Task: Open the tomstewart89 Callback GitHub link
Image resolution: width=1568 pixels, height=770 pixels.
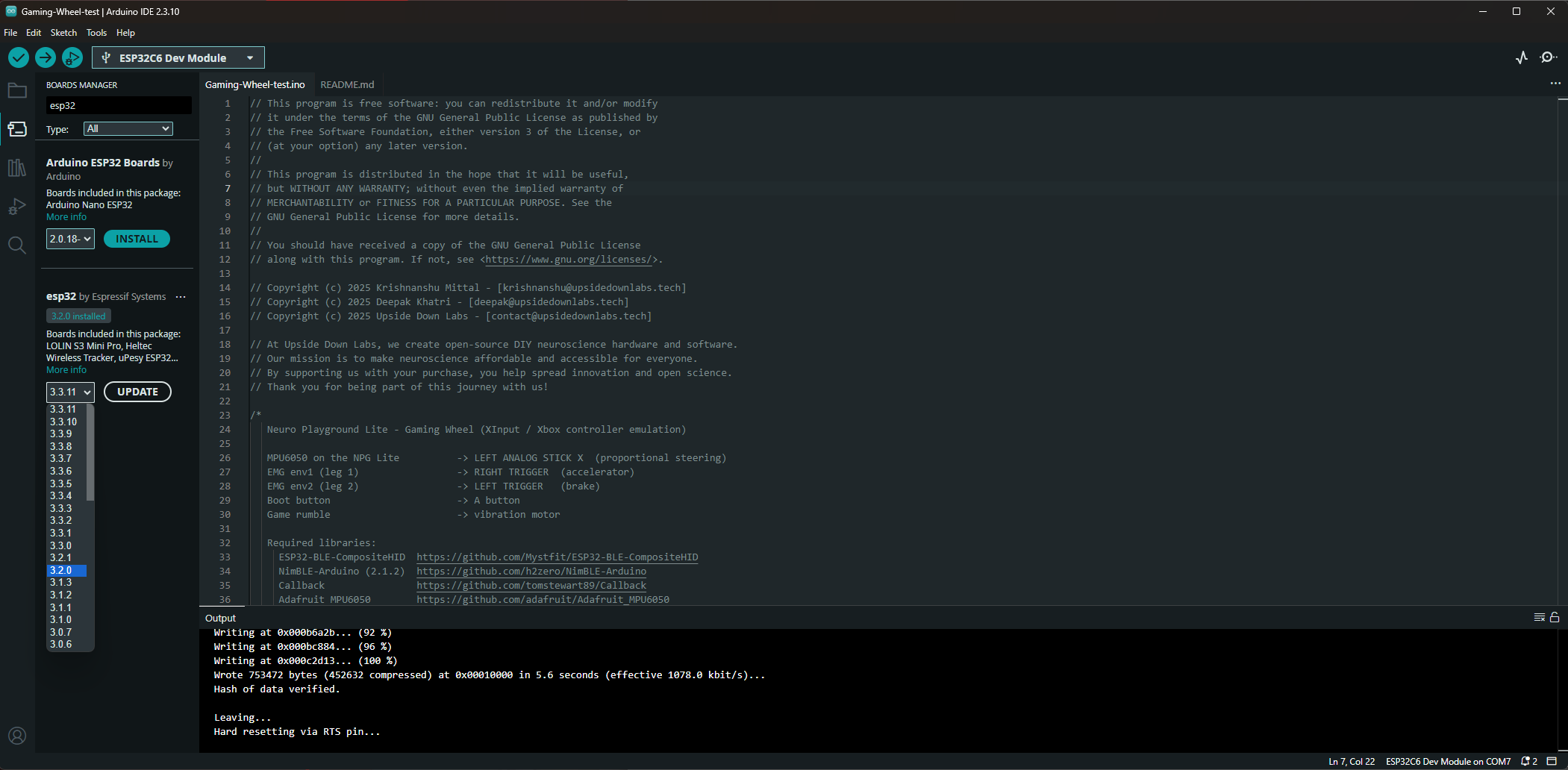Action: [x=531, y=586]
